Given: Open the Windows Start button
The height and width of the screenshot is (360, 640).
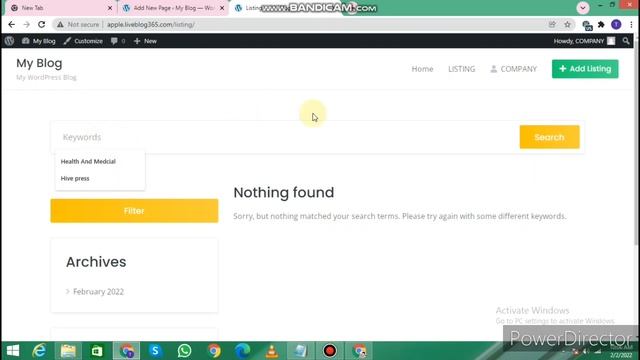Looking at the screenshot, I should pyautogui.click(x=13, y=351).
